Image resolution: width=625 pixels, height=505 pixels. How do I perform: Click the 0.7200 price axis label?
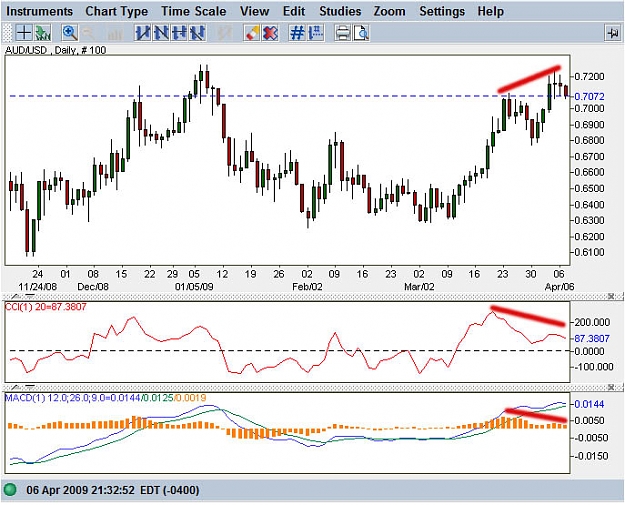[x=589, y=77]
